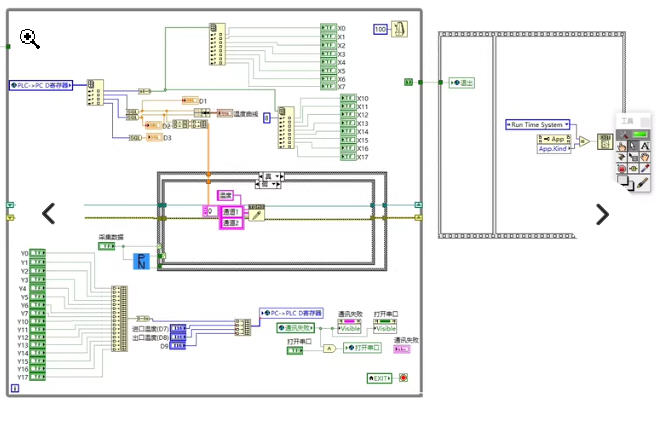The image size is (656, 422).
Task: Click the PLC->PC D寄存器 local variable
Action: [x=41, y=85]
